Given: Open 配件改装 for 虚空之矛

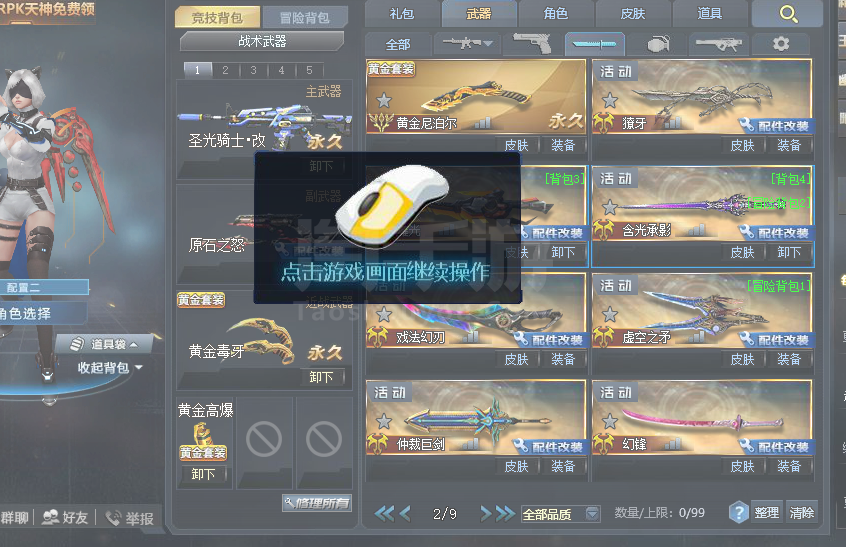Looking at the screenshot, I should (775, 340).
